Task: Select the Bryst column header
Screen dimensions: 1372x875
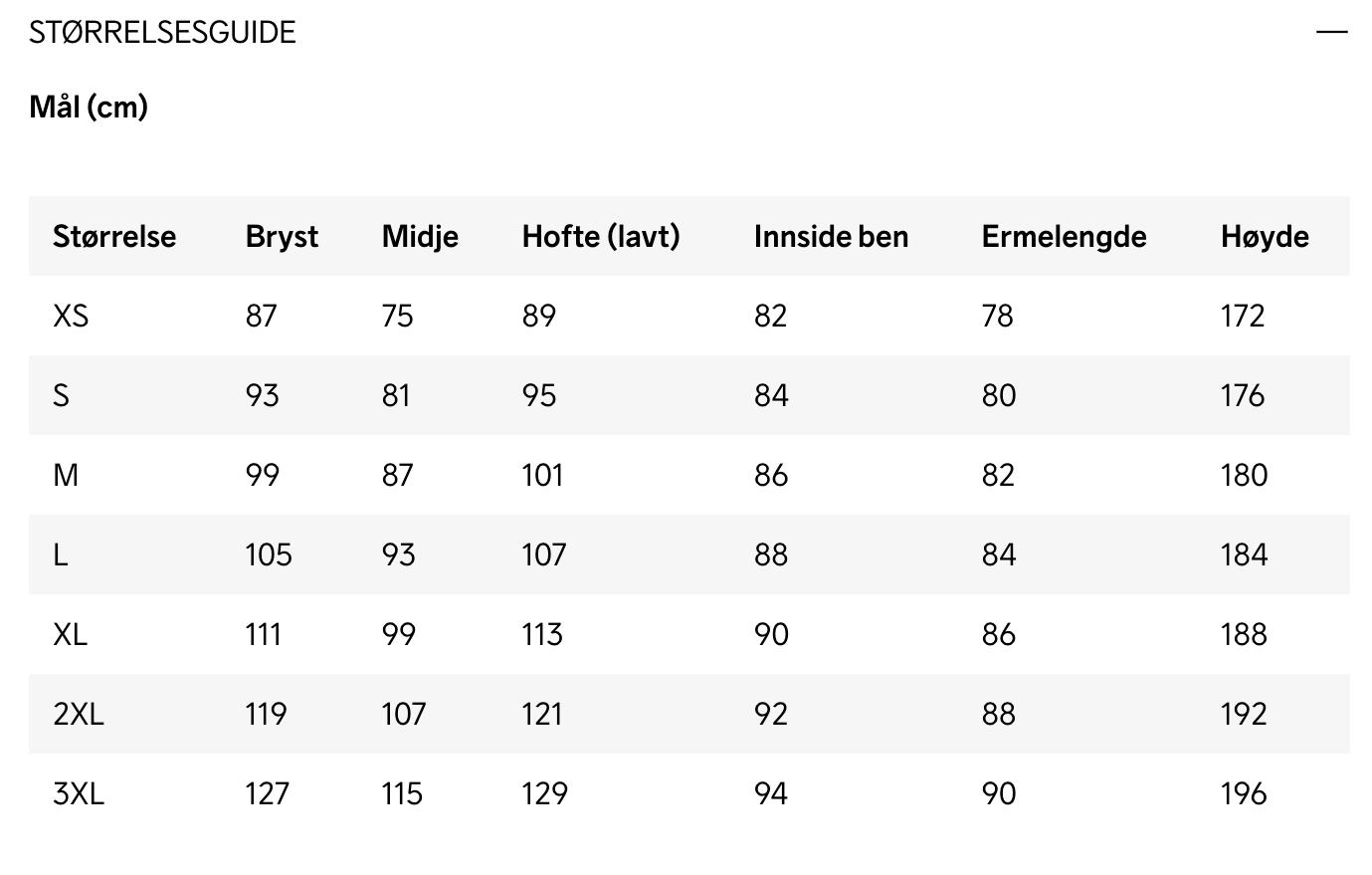Action: [x=282, y=236]
